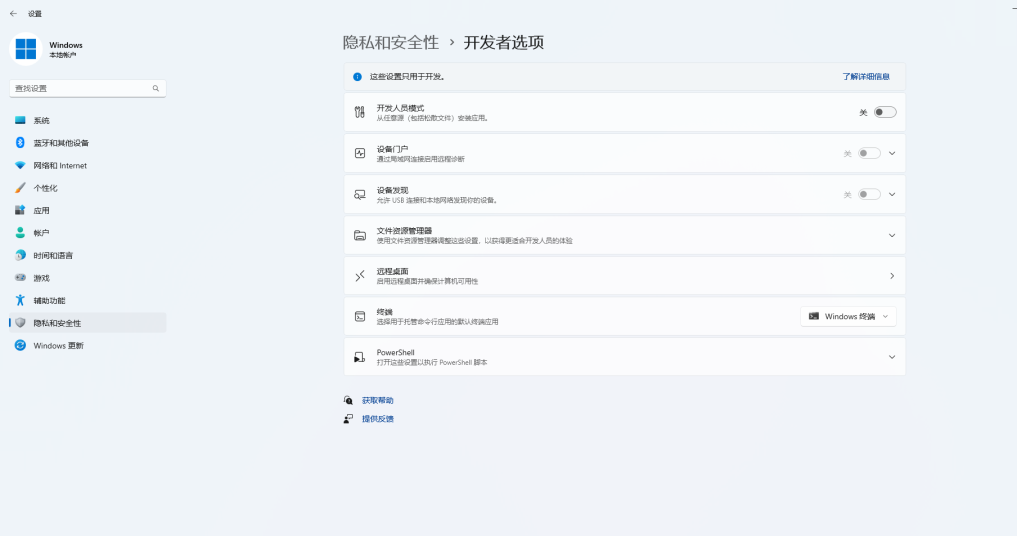Click the pulse icon beside 设备门户
Screen dimensions: 1017x536
point(360,153)
